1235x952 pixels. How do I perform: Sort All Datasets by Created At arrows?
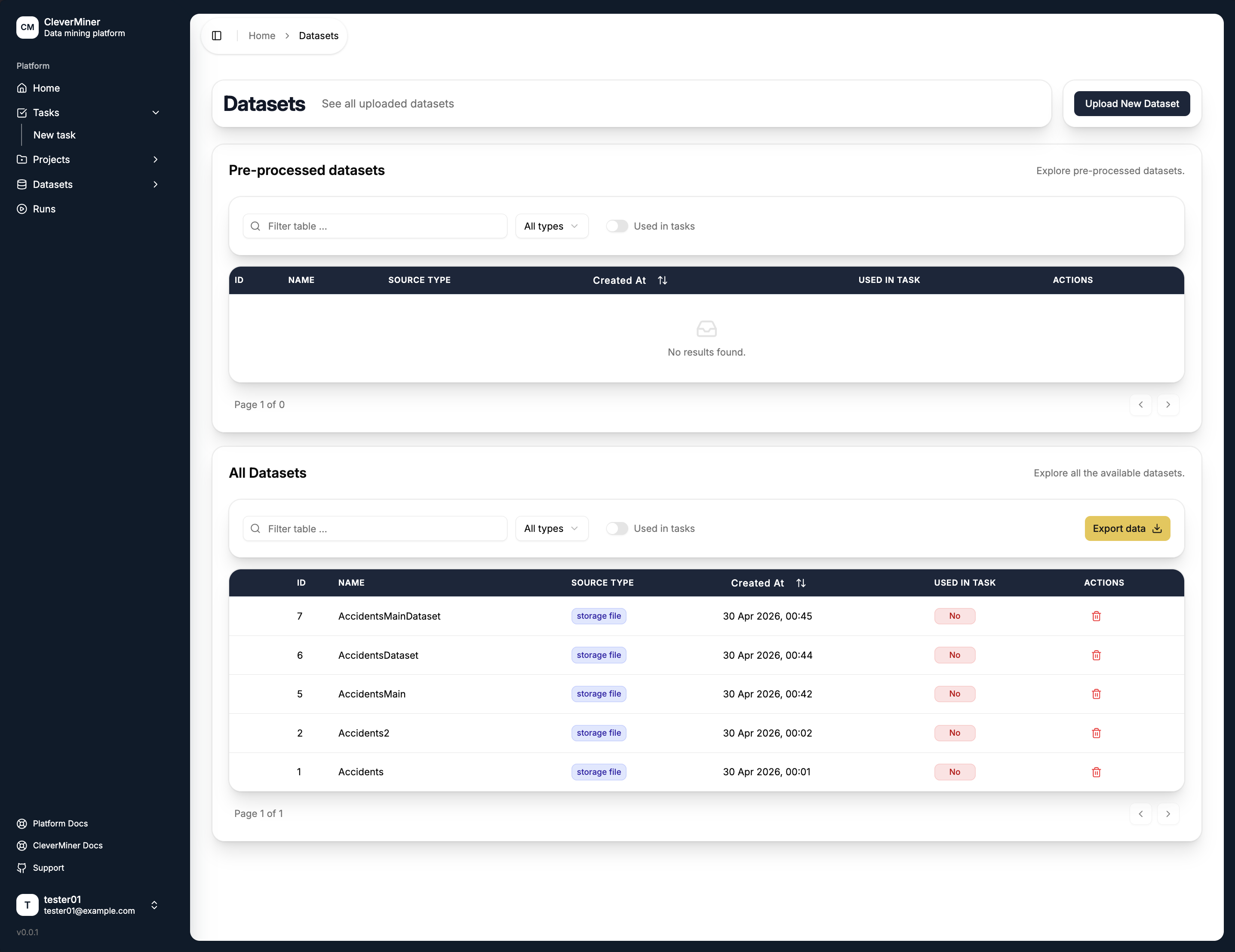801,583
